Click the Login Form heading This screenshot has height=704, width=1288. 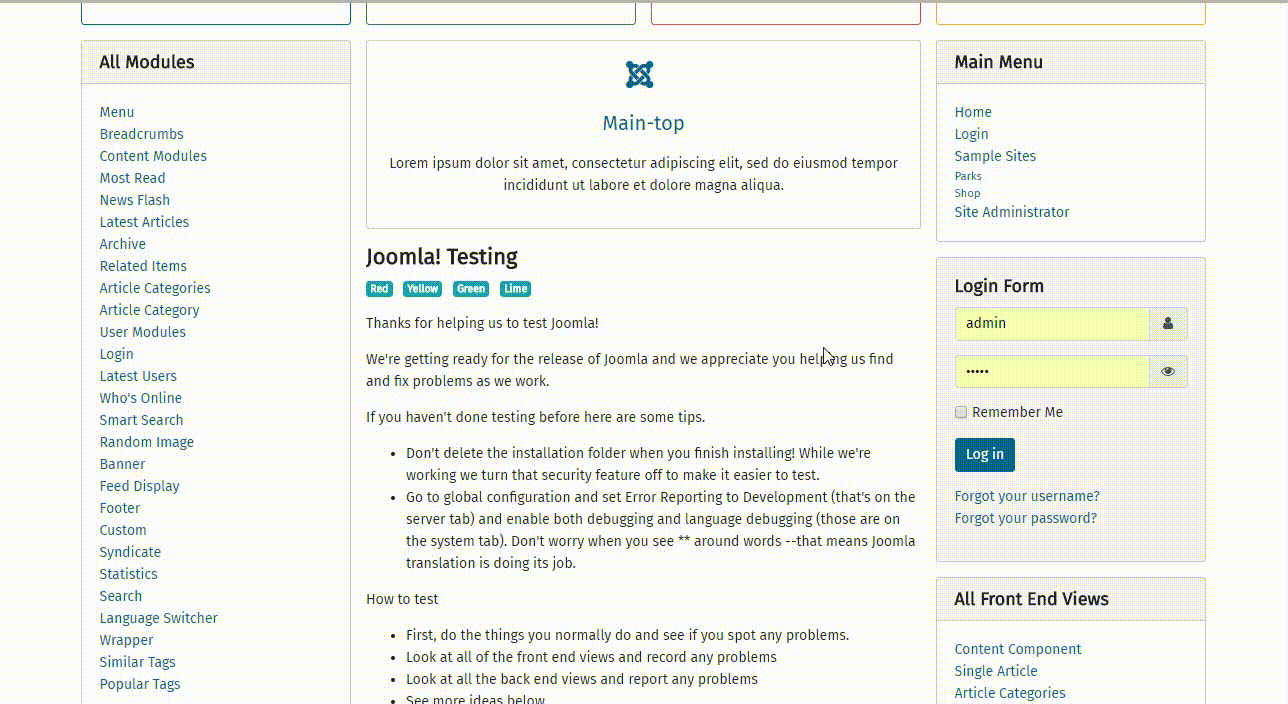pyautogui.click(x=999, y=286)
